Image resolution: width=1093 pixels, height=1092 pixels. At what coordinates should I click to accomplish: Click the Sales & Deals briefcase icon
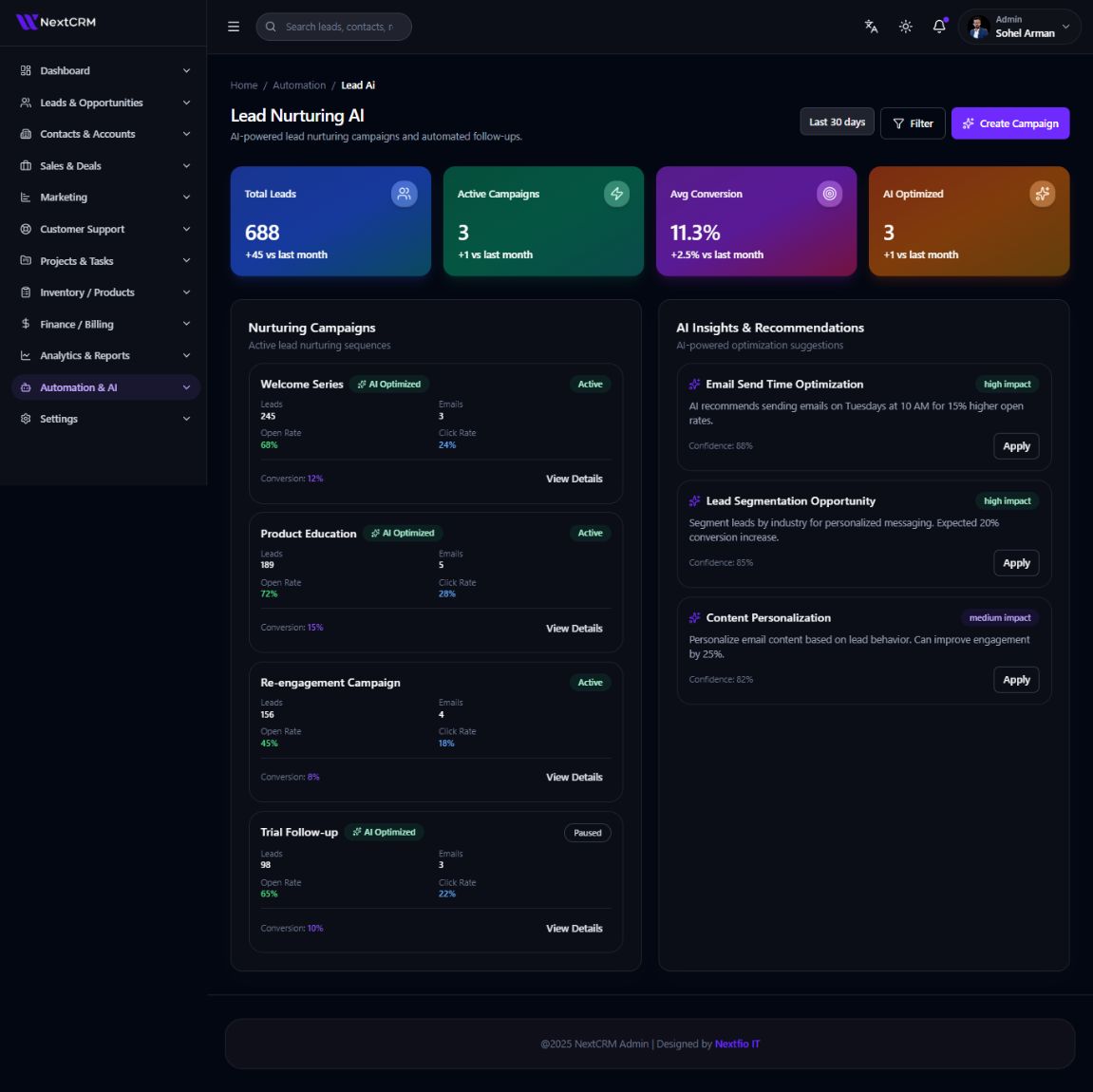coord(26,166)
